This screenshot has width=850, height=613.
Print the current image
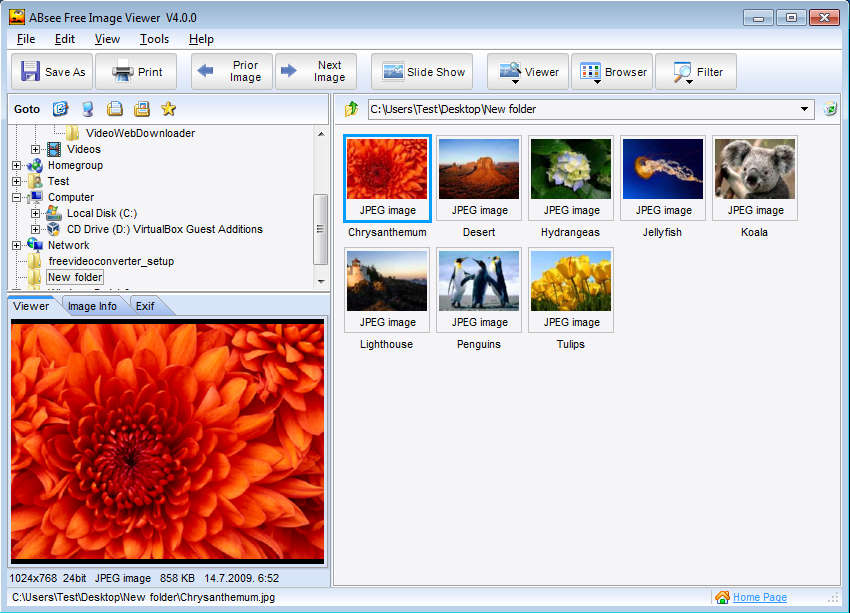(137, 72)
